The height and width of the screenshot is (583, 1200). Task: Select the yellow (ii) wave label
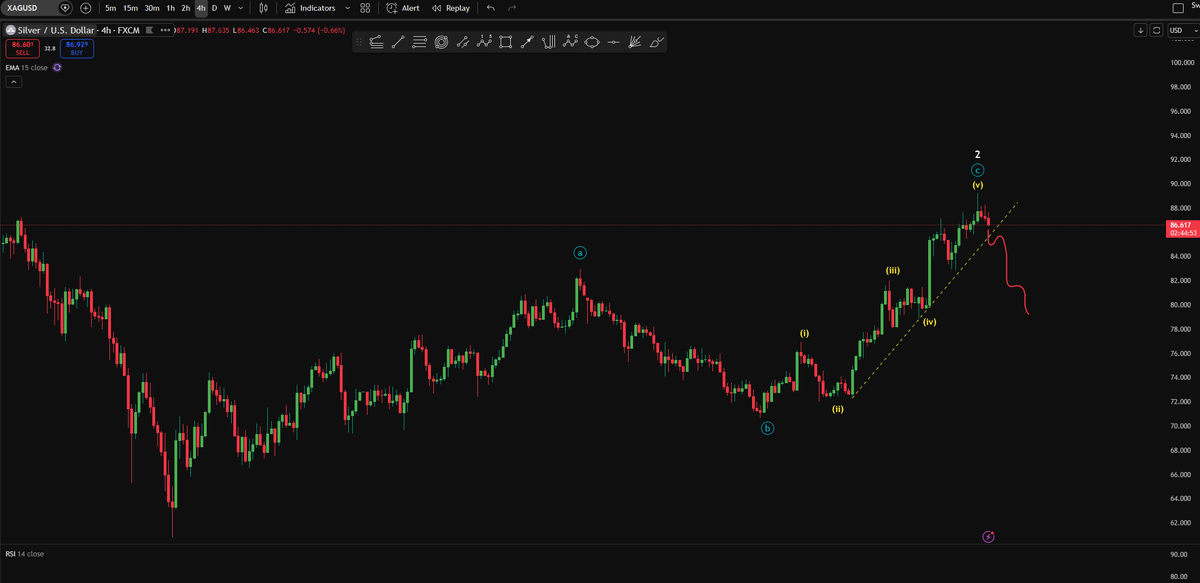click(838, 408)
